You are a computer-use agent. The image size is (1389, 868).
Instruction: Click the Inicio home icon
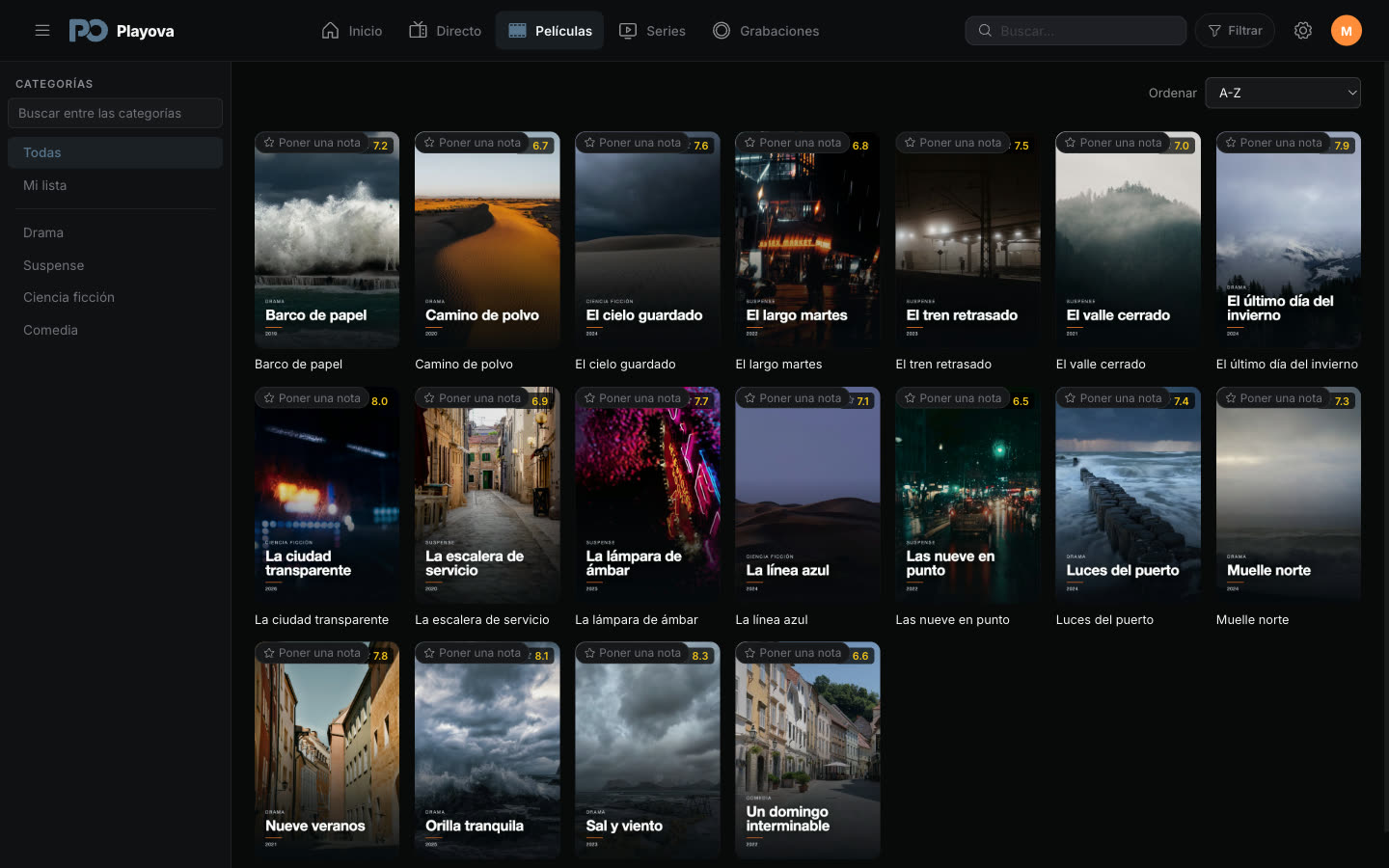(x=330, y=31)
